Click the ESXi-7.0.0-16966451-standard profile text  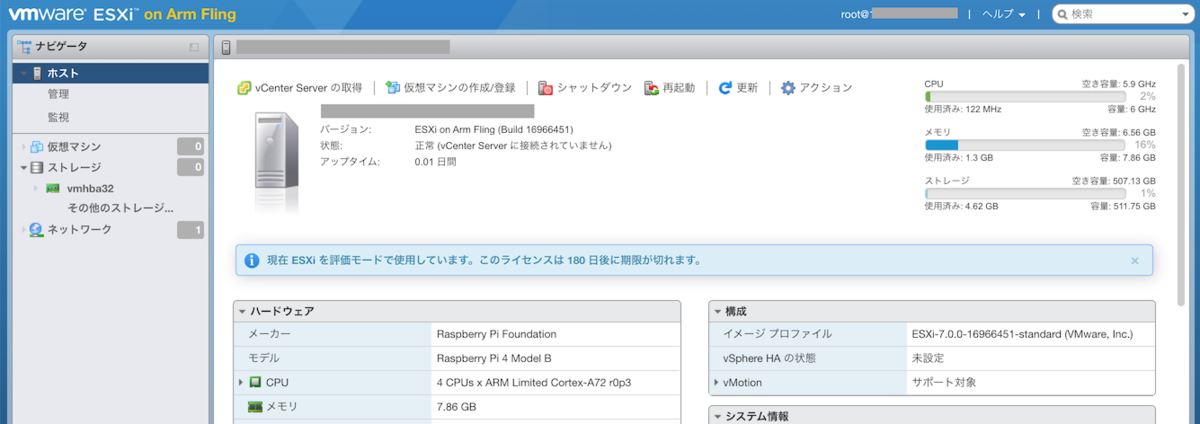(1021, 334)
